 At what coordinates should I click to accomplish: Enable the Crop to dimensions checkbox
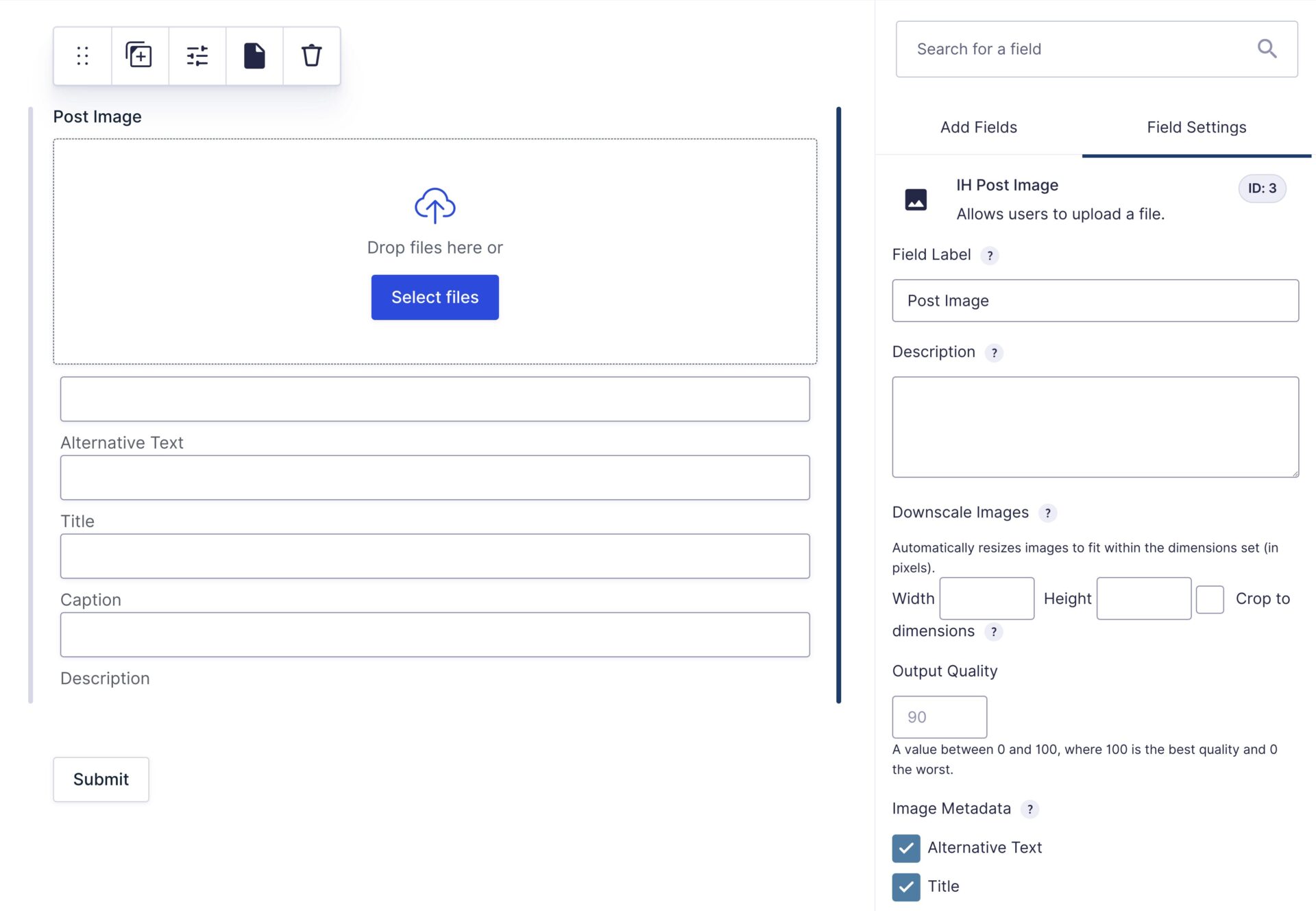tap(1210, 598)
